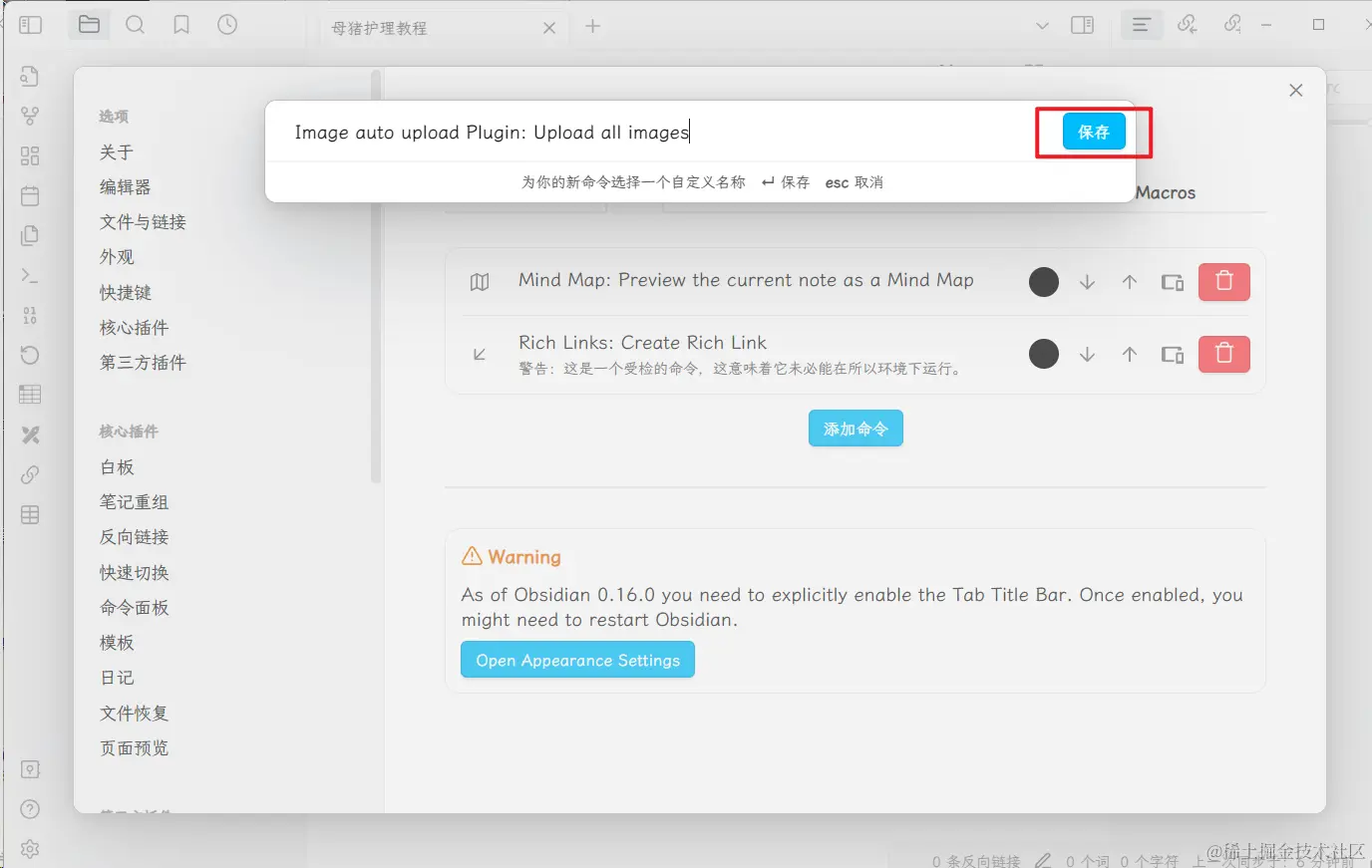
Task: Open 笔记重组 plugin settings
Action: pyautogui.click(x=135, y=502)
